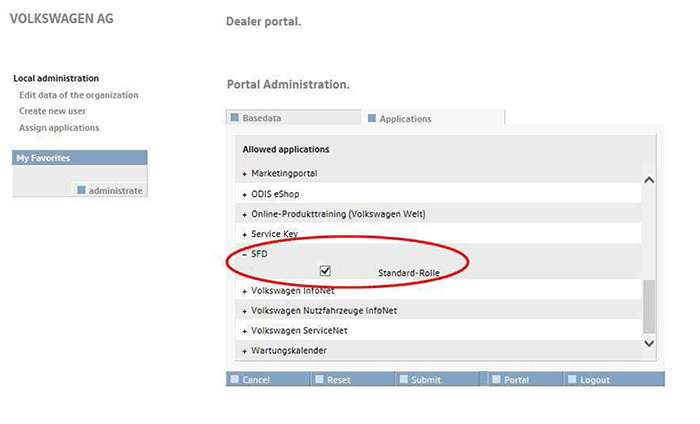
Task: Click the square icon beside Reset
Action: point(318,380)
